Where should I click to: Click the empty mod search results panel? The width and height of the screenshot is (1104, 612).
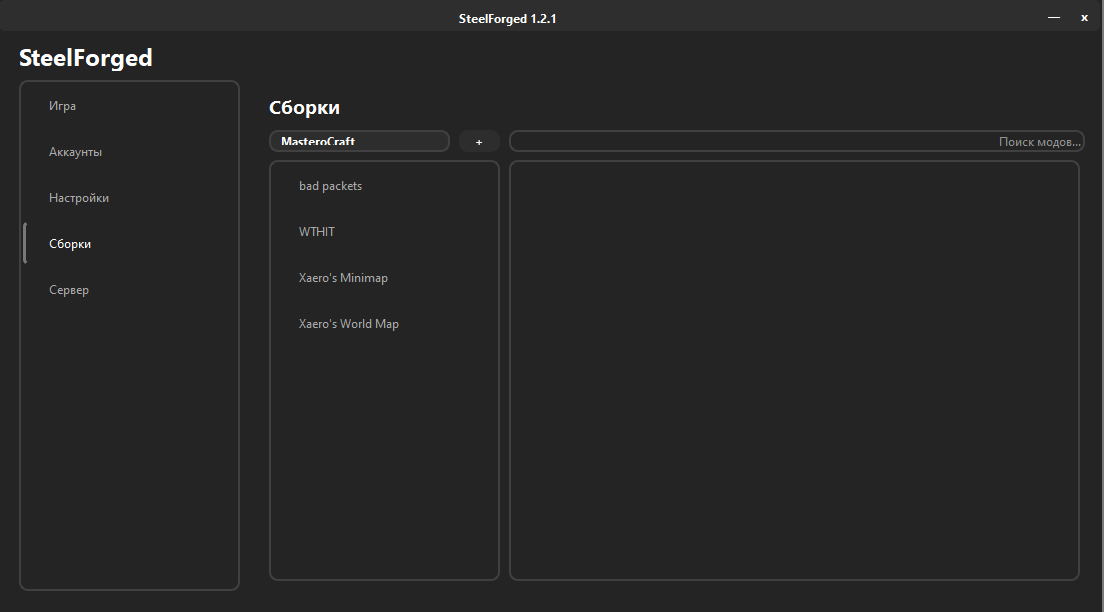coord(794,370)
